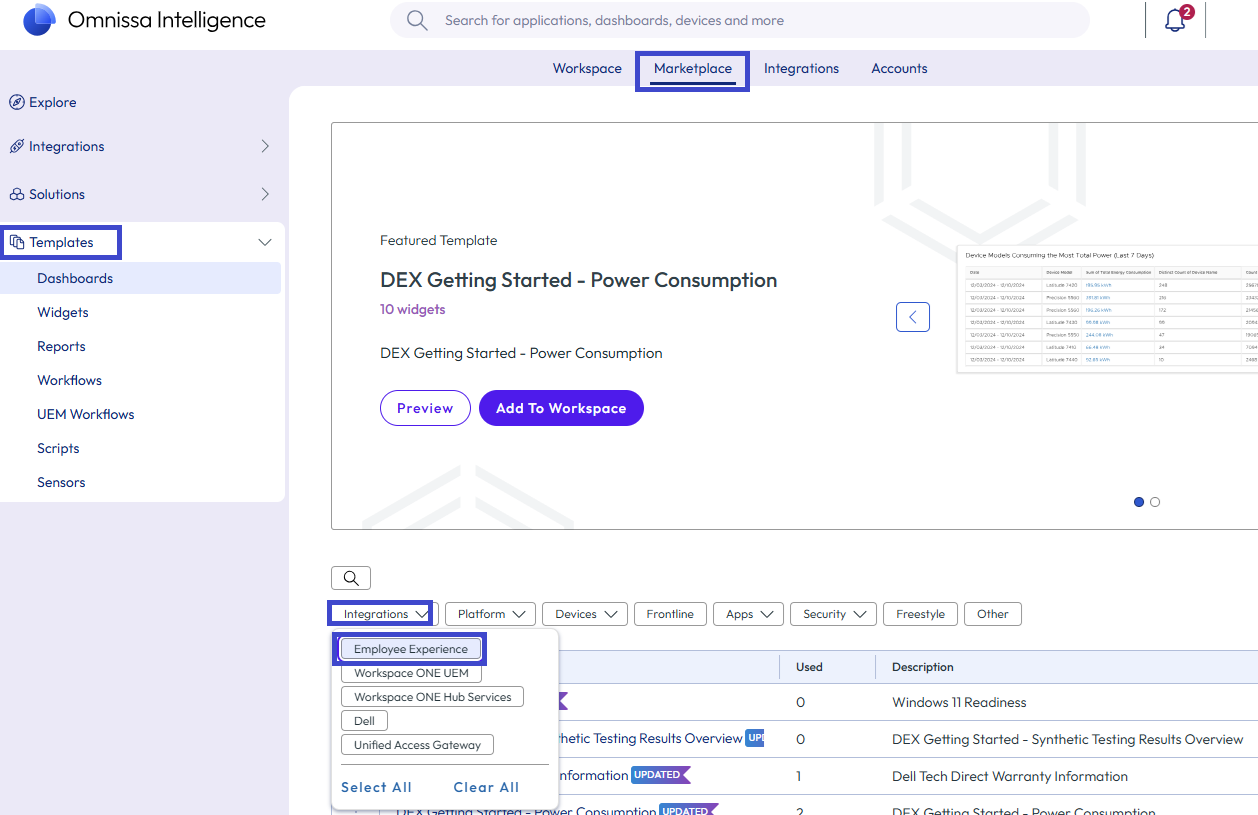Viewport: 1258px width, 815px height.
Task: Open the Security filter dropdown
Action: pyautogui.click(x=833, y=614)
